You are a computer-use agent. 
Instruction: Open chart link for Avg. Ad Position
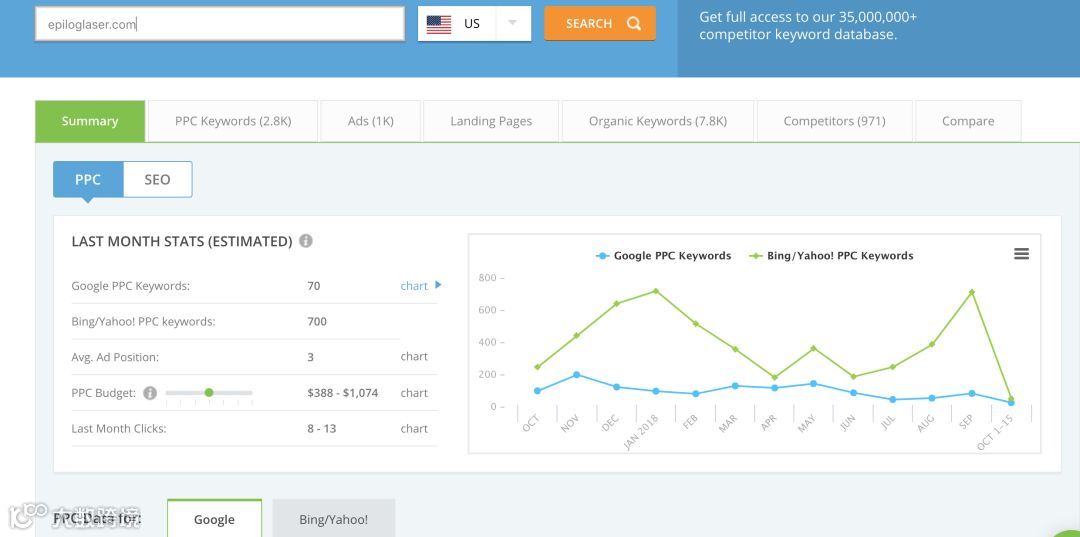(414, 357)
